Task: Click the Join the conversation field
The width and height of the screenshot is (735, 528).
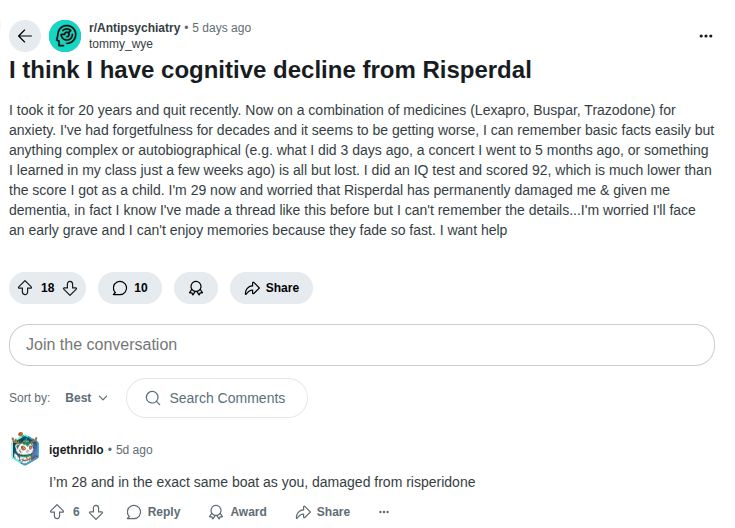Action: (362, 345)
